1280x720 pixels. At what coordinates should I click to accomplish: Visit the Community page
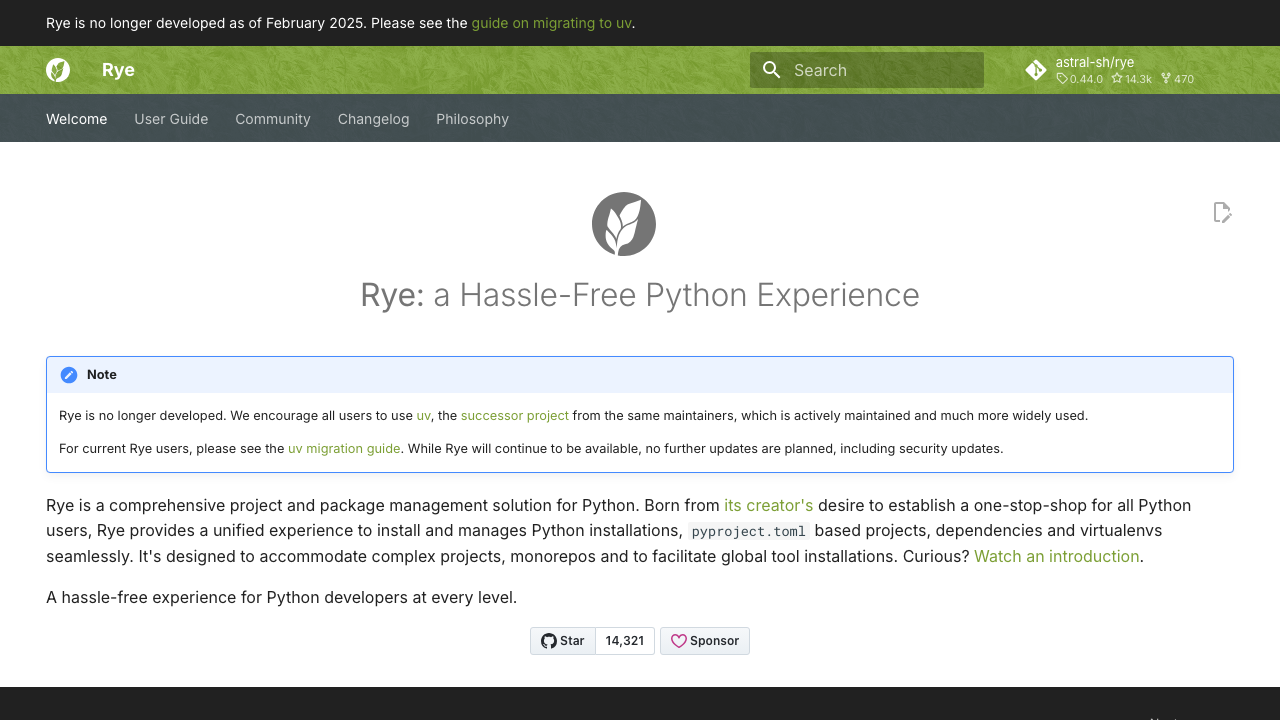(x=272, y=118)
